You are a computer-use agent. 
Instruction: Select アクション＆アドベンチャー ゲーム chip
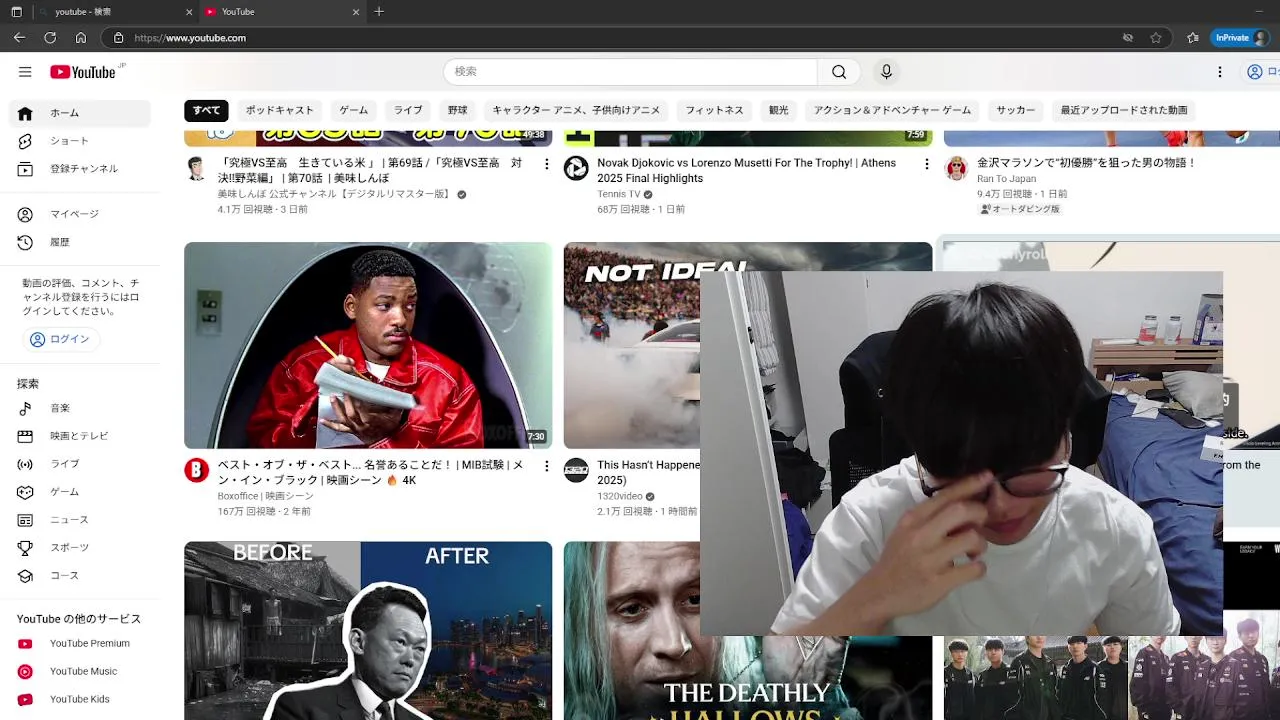(x=892, y=110)
